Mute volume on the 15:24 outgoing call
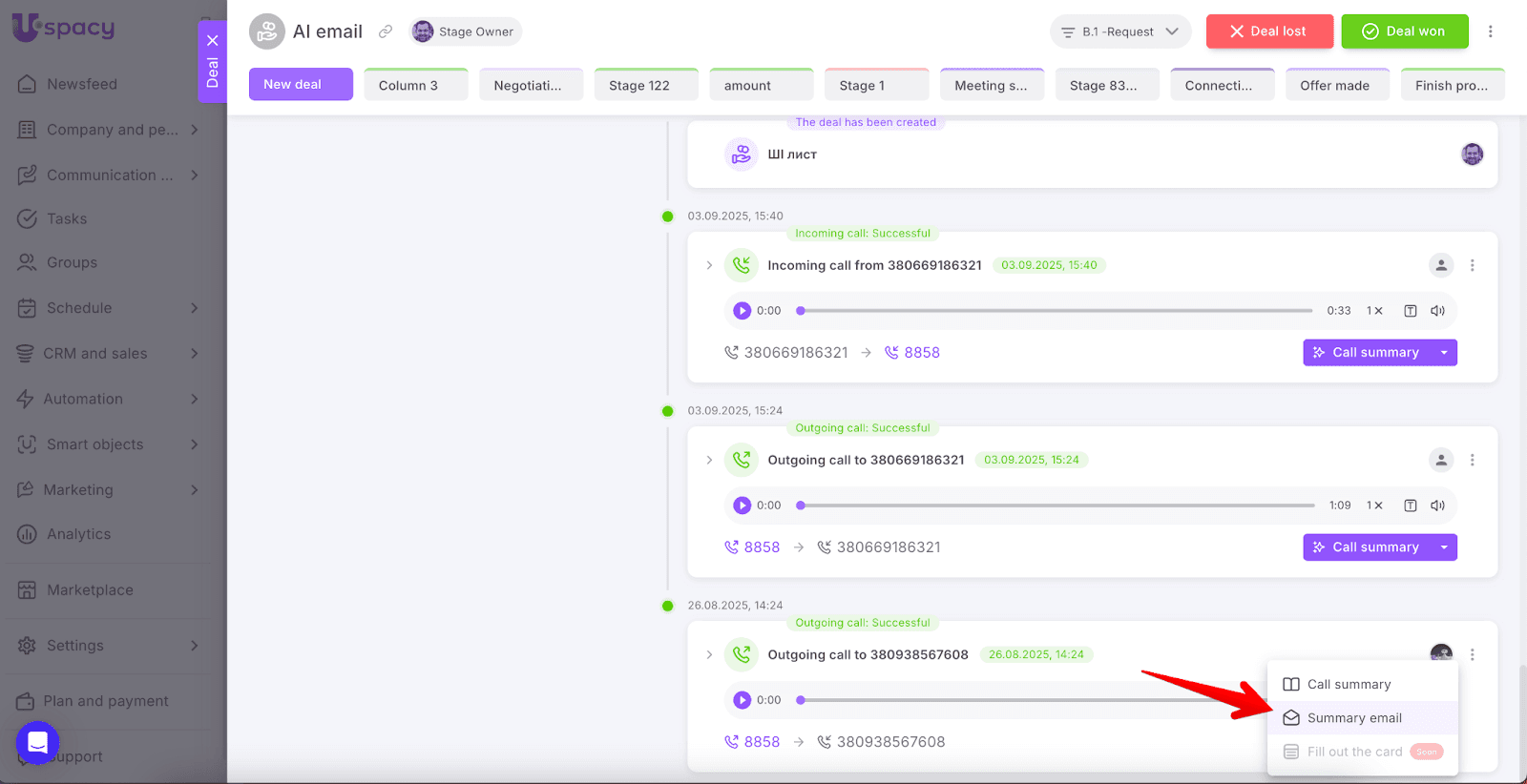The height and width of the screenshot is (784, 1527). [1437, 505]
